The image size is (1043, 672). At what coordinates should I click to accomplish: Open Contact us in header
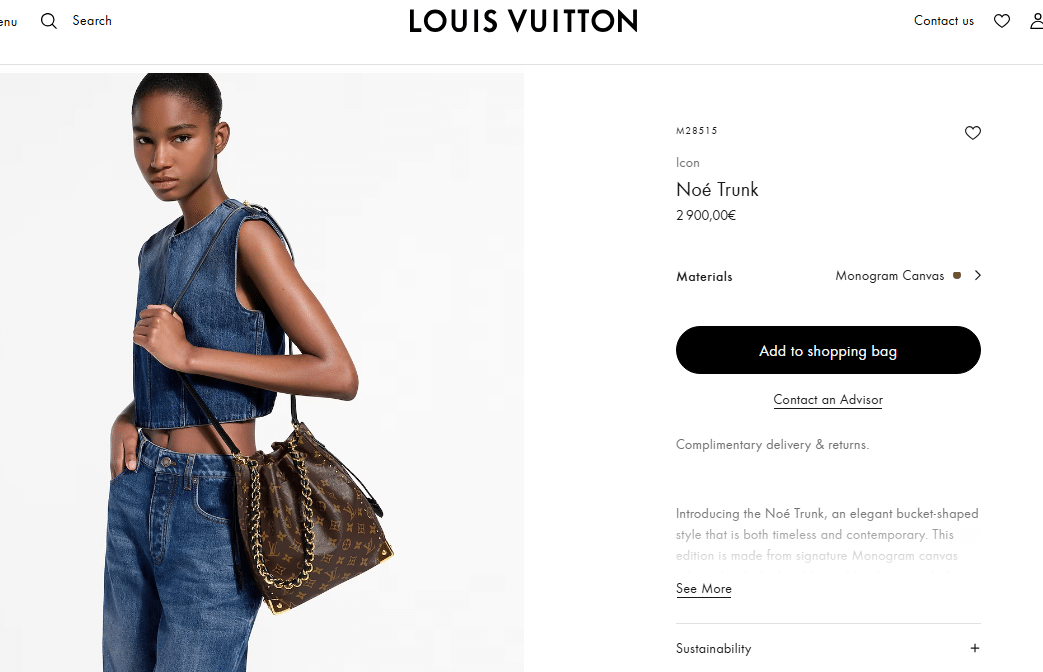[943, 21]
